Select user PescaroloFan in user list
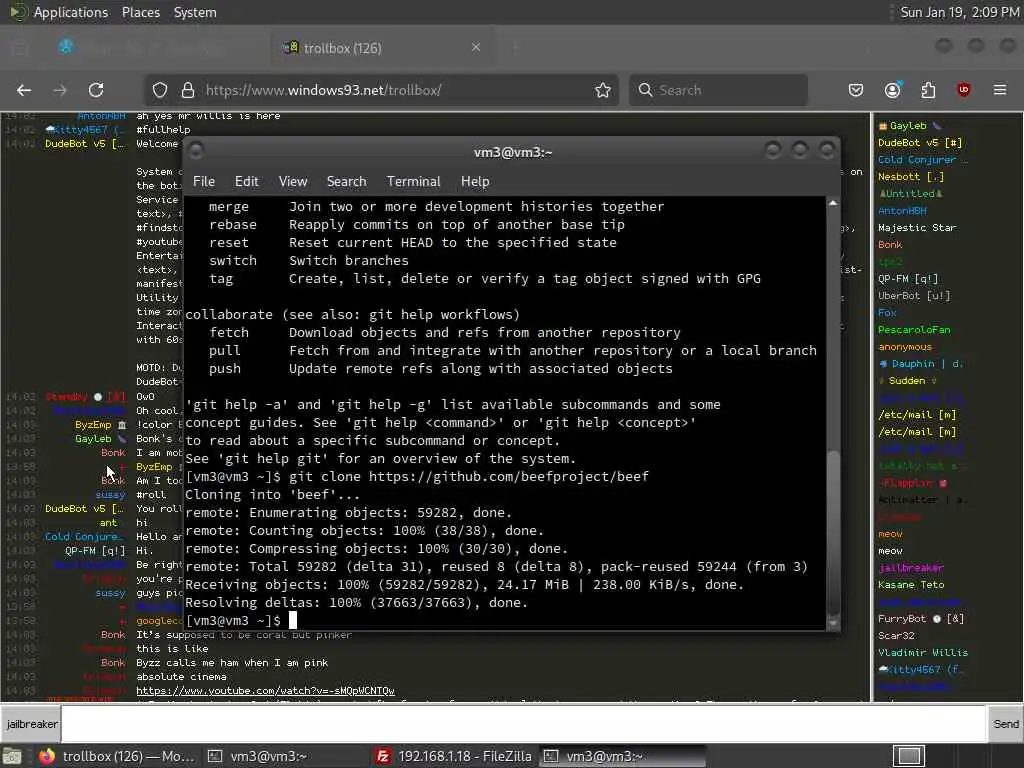This screenshot has height=768, width=1024. 914,329
